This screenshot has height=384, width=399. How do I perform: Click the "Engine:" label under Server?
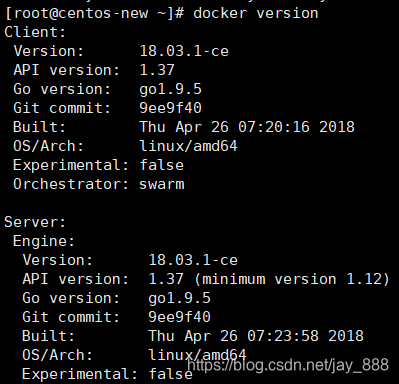point(44,241)
